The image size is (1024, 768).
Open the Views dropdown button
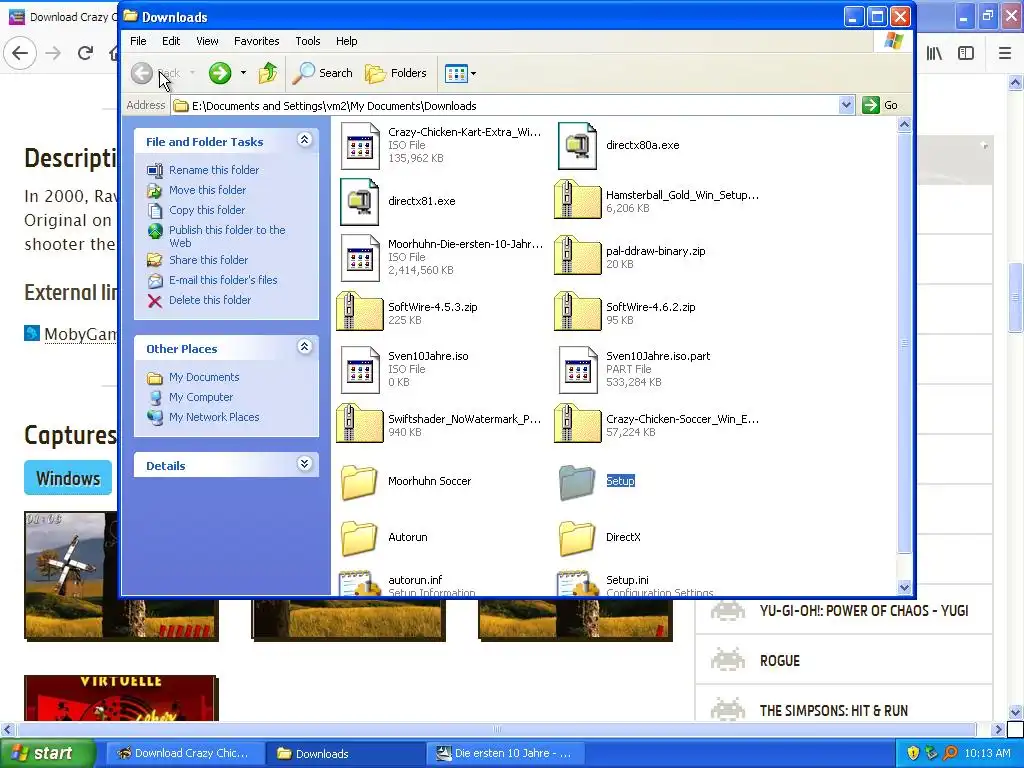click(x=460, y=73)
